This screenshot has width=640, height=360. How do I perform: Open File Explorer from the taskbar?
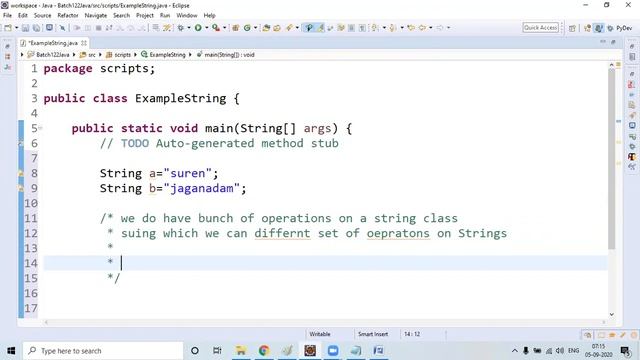[241, 351]
